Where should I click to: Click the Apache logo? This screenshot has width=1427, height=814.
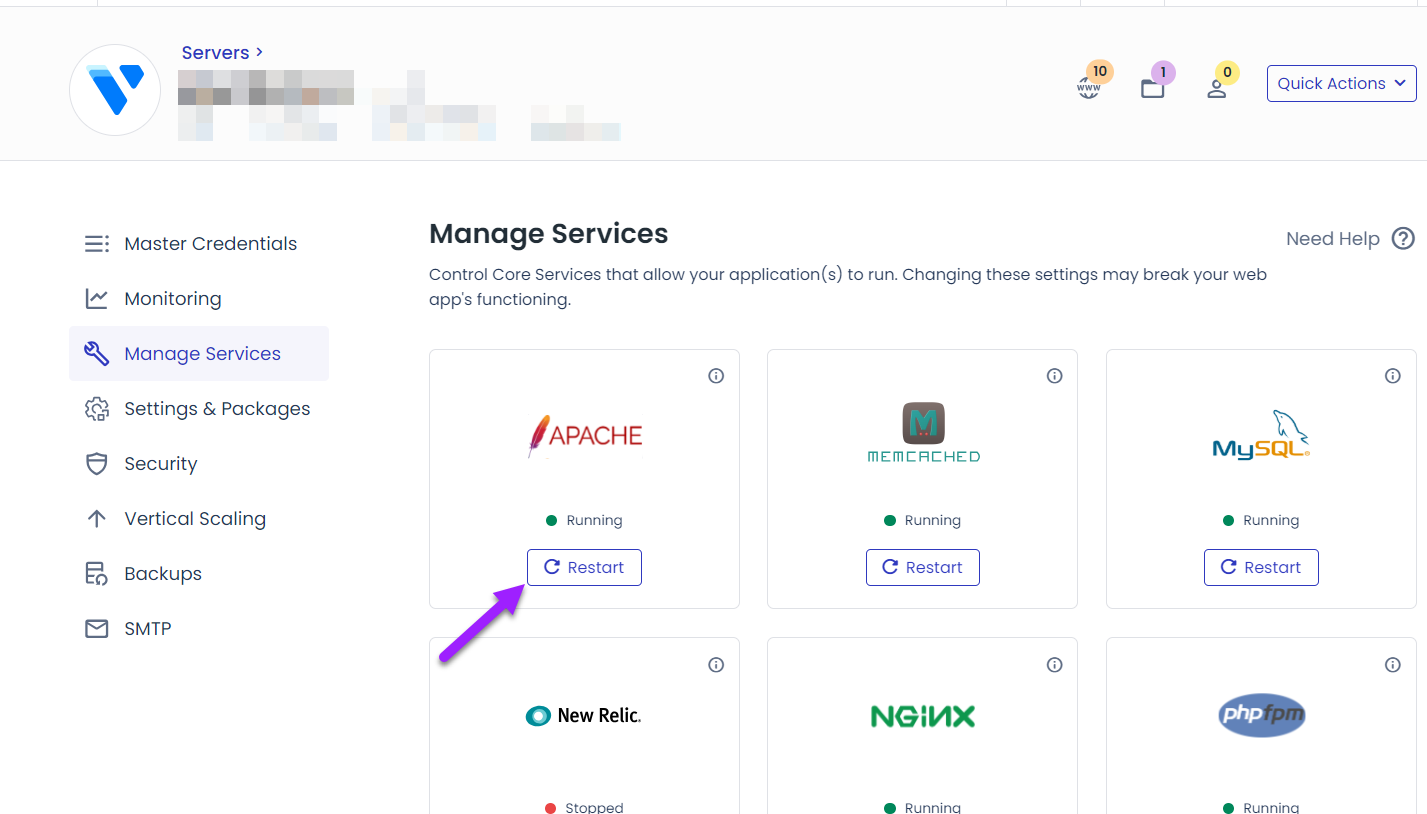point(585,435)
